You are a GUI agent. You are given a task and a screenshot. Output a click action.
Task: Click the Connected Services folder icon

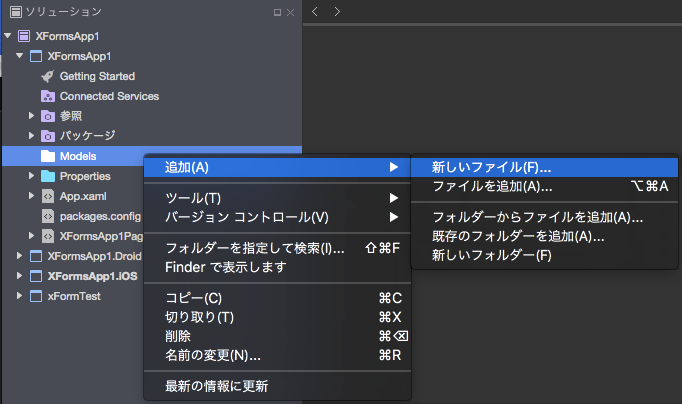[x=48, y=96]
